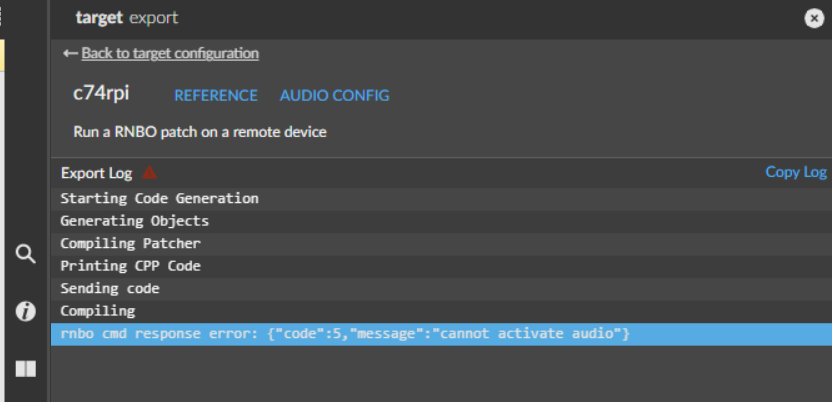
Task: Click the search magnifier sidebar icon
Action: 25,254
